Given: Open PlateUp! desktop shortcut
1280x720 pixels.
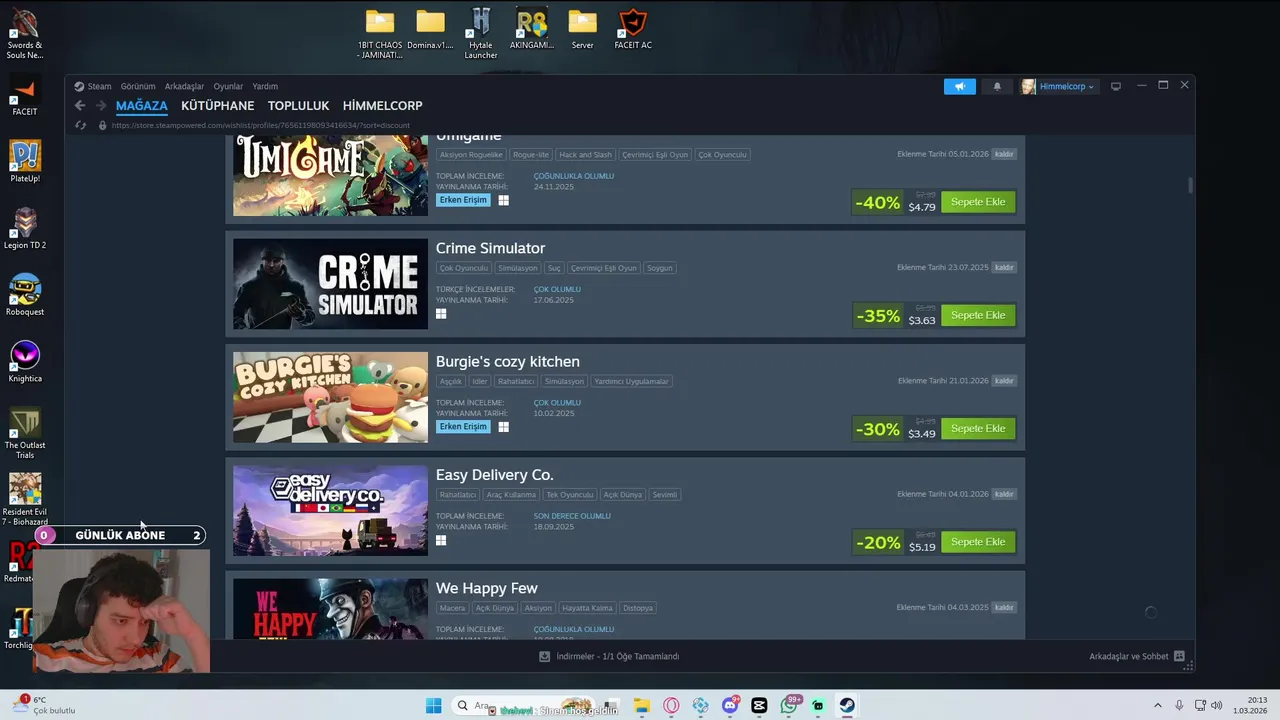Looking at the screenshot, I should click(25, 161).
